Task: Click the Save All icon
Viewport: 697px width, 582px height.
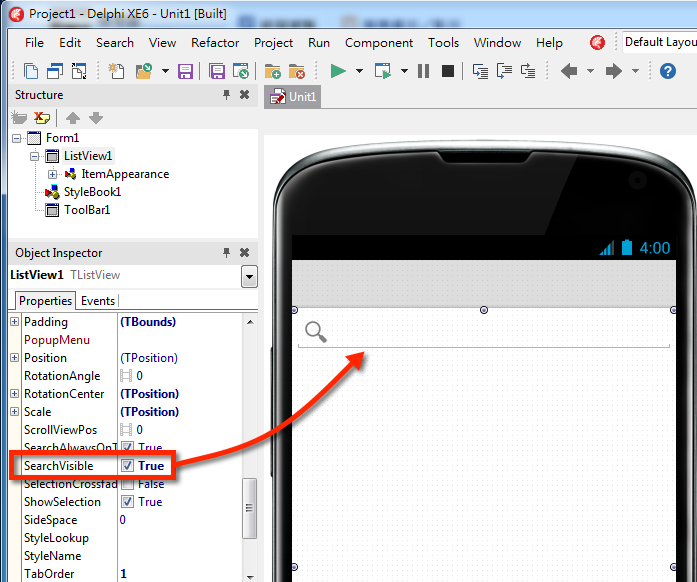Action: pos(217,71)
